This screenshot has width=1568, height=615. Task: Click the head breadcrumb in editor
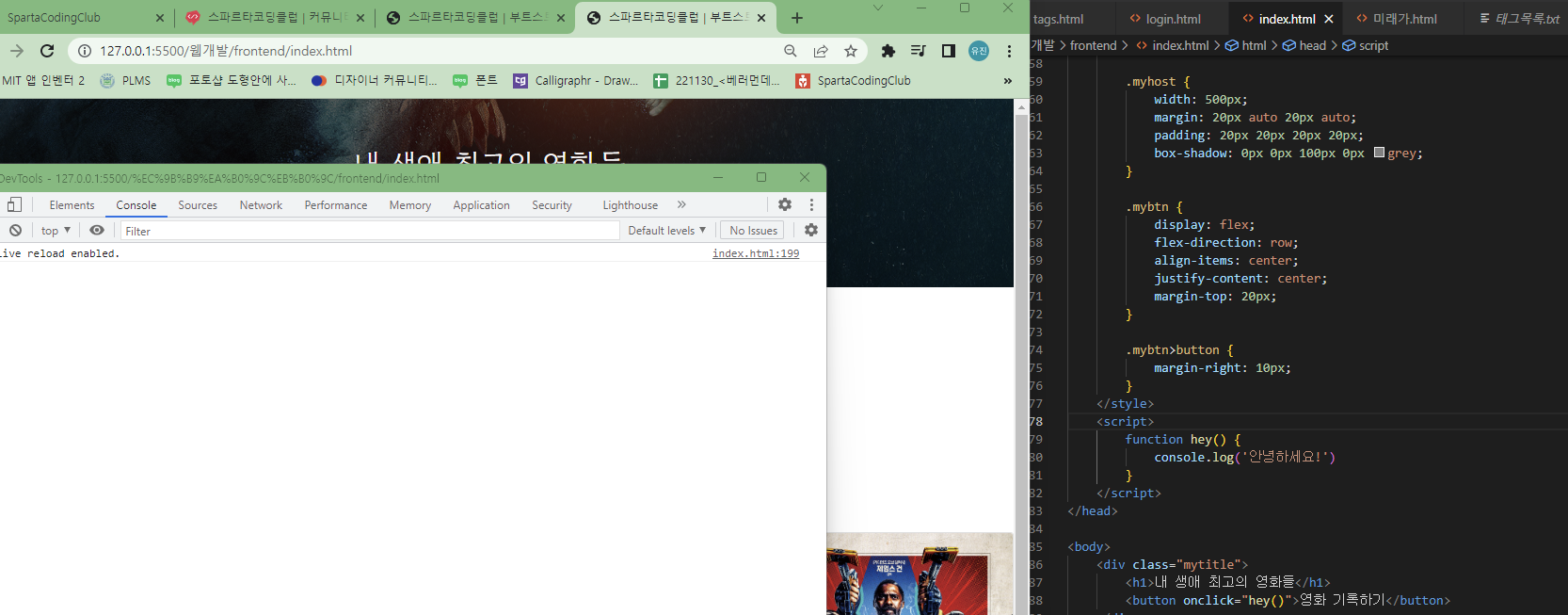point(1304,45)
